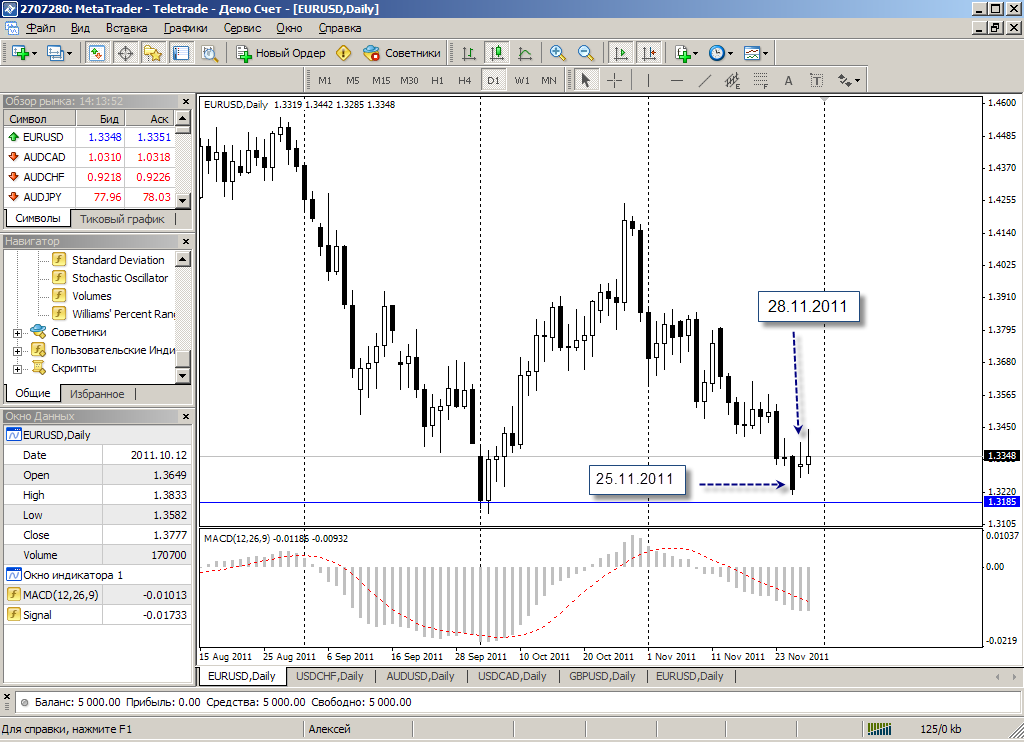Screen dimensions: 1024x742
Task: Click the Новый Ордер button
Action: click(281, 53)
